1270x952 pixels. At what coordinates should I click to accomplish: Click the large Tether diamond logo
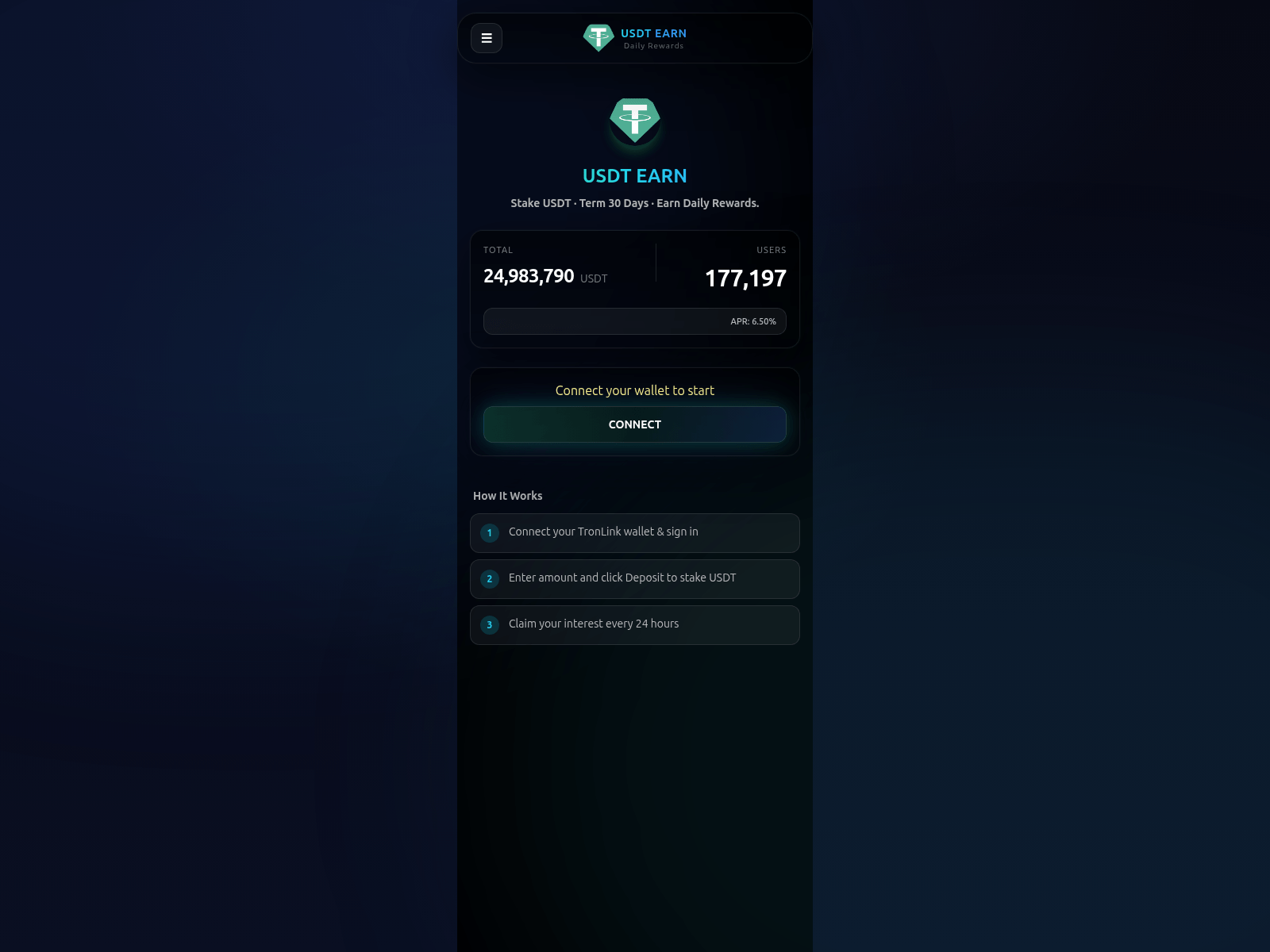635,121
